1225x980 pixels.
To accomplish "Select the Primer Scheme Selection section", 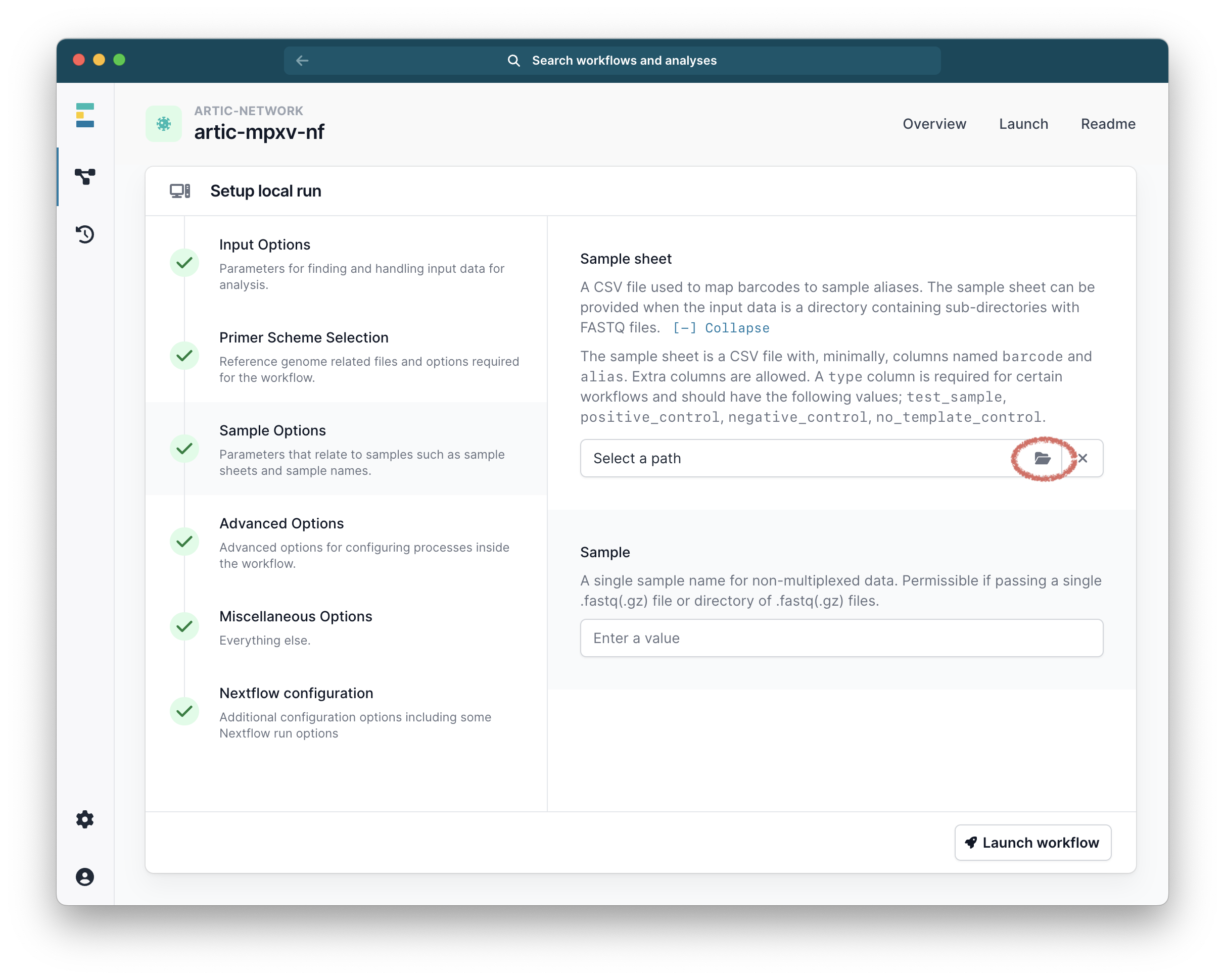I will 303,338.
